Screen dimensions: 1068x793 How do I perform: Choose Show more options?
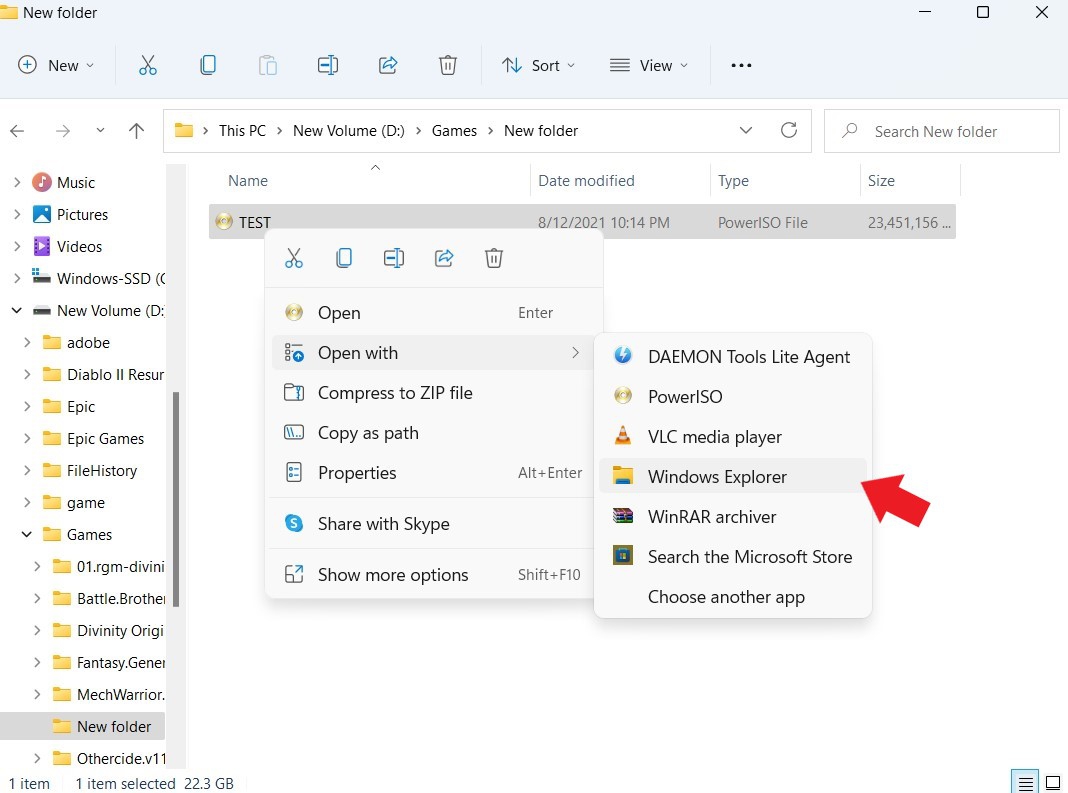click(x=433, y=574)
